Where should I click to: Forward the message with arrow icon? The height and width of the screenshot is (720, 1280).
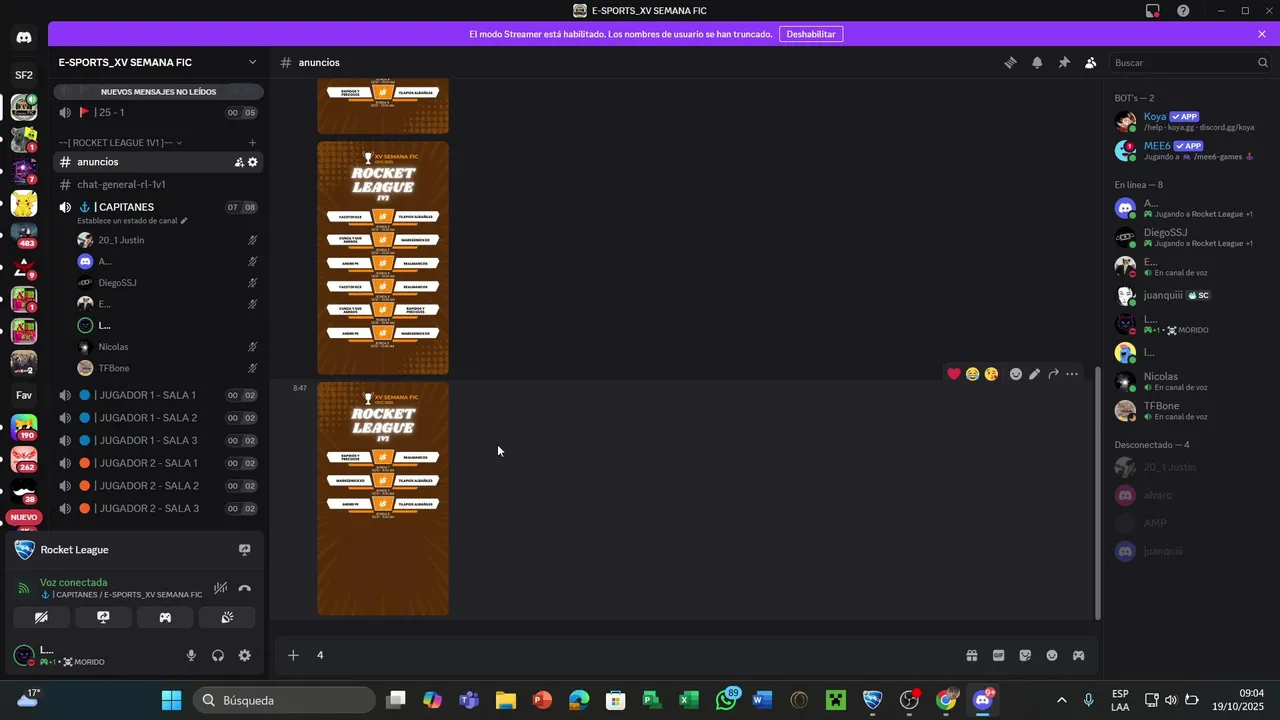(1053, 374)
